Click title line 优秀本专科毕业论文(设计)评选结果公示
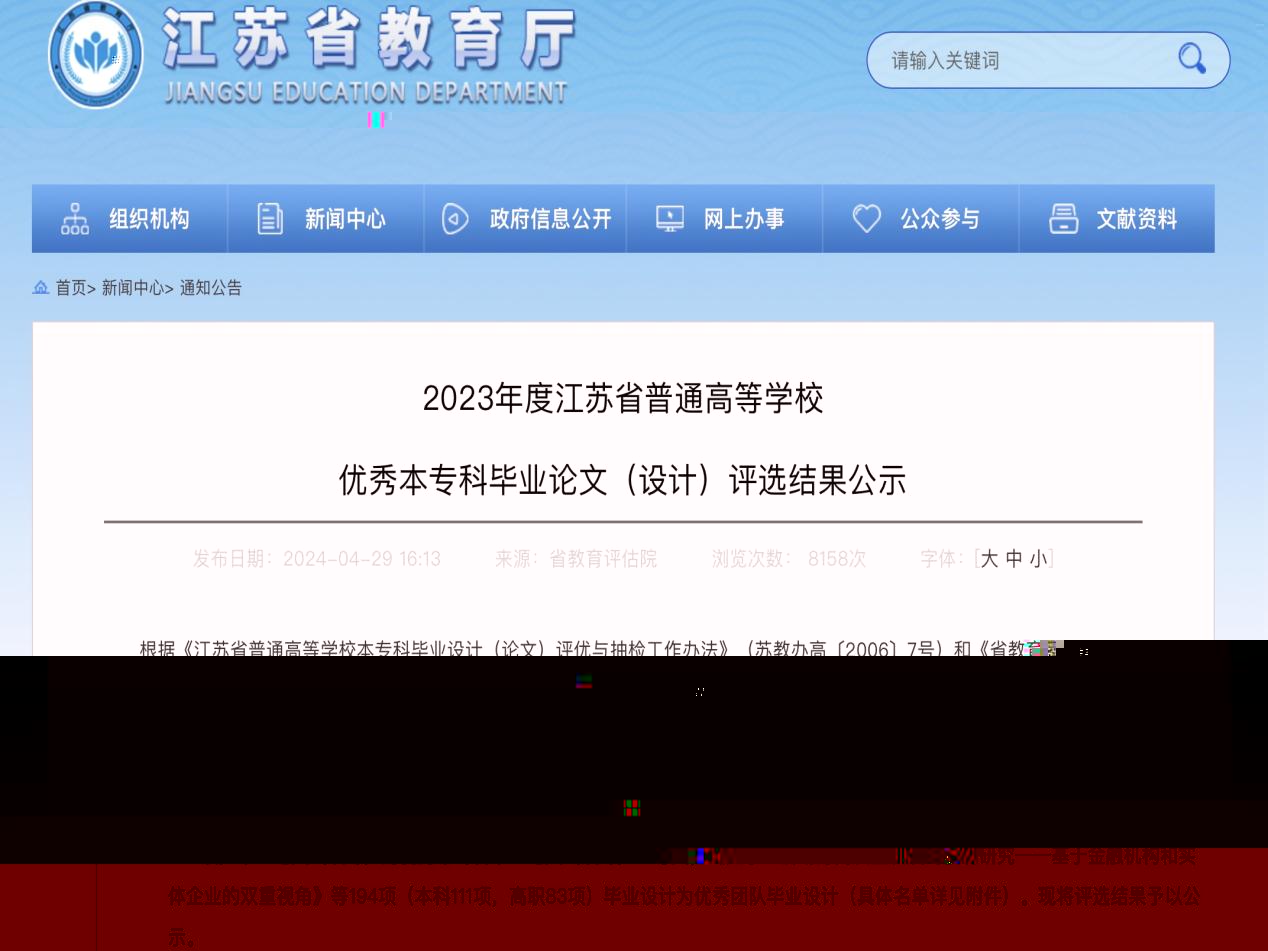Screen dimensions: 1268x951 point(623,481)
